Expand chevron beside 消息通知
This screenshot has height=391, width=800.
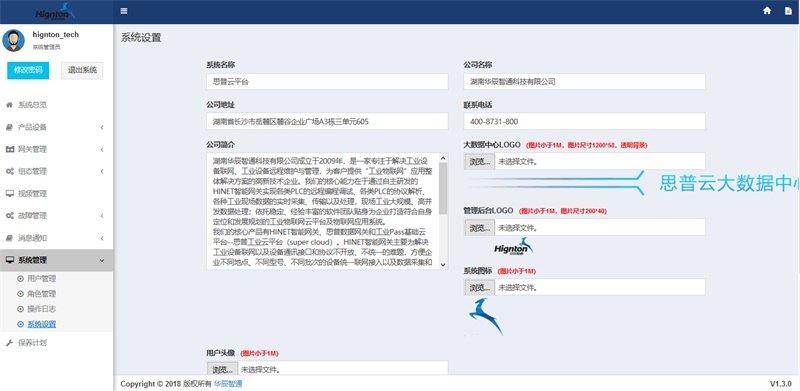pyautogui.click(x=102, y=238)
